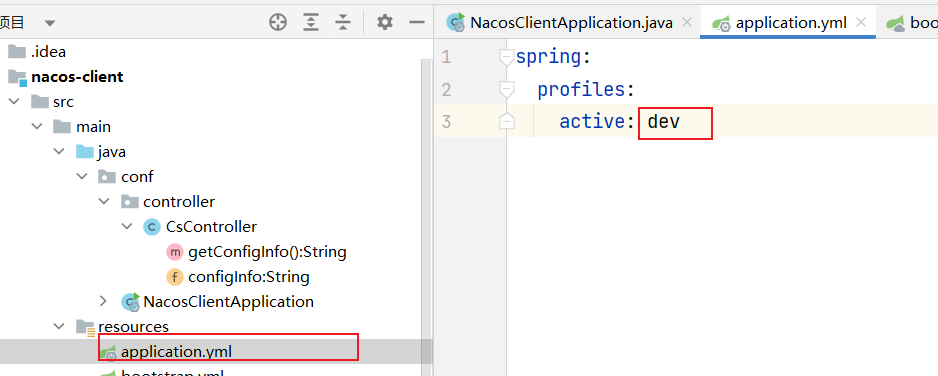
Task: Click the configInfo field icon
Action: coord(174,277)
